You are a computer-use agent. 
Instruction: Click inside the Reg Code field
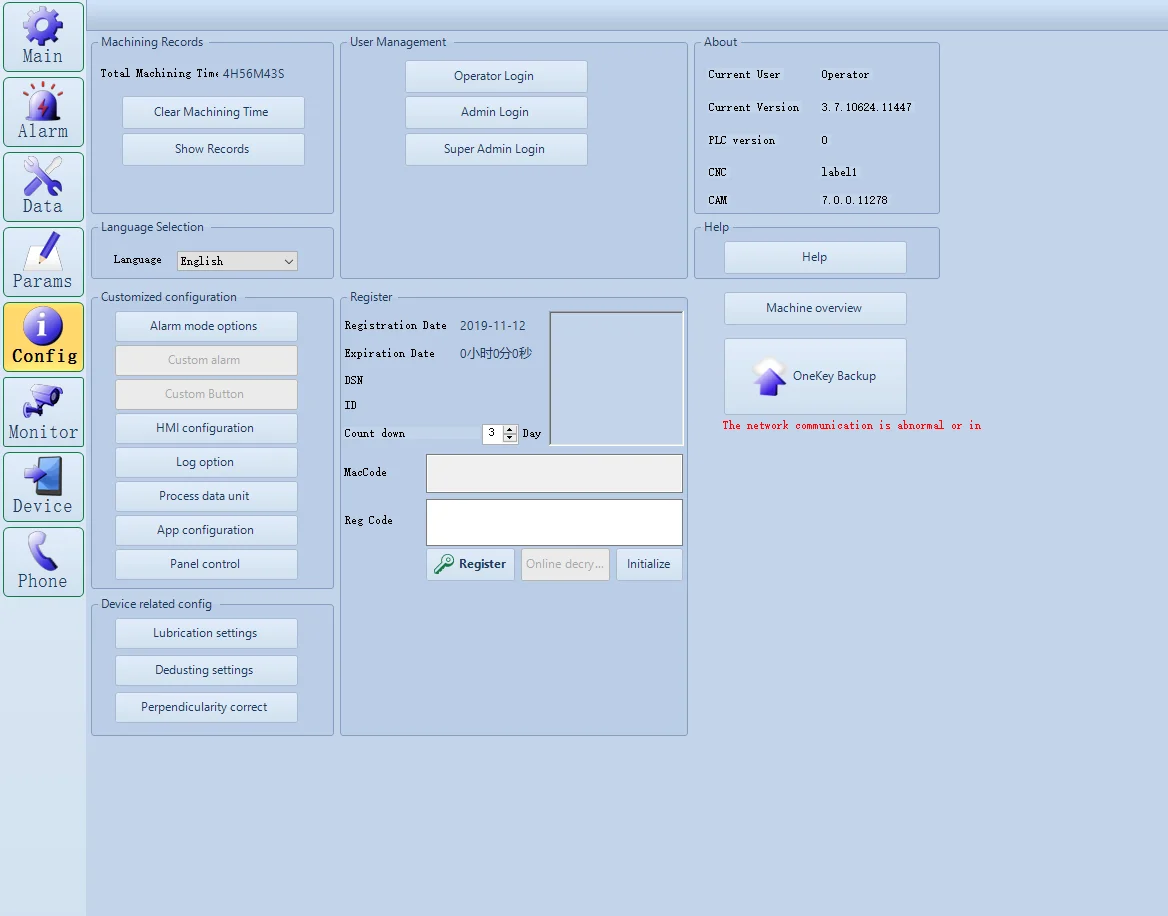tap(554, 522)
